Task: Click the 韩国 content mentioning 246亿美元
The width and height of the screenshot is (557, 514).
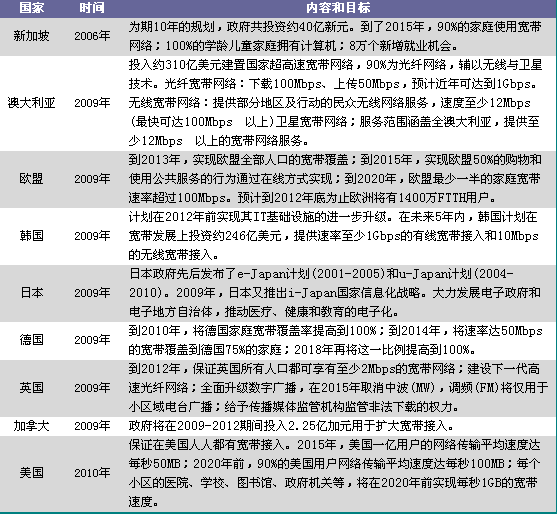Action: click(x=333, y=236)
